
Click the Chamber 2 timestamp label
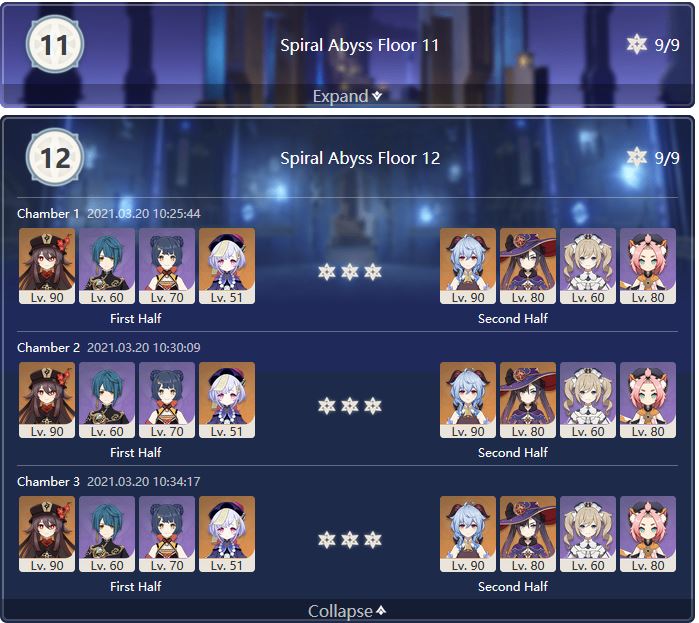pyautogui.click(x=144, y=348)
